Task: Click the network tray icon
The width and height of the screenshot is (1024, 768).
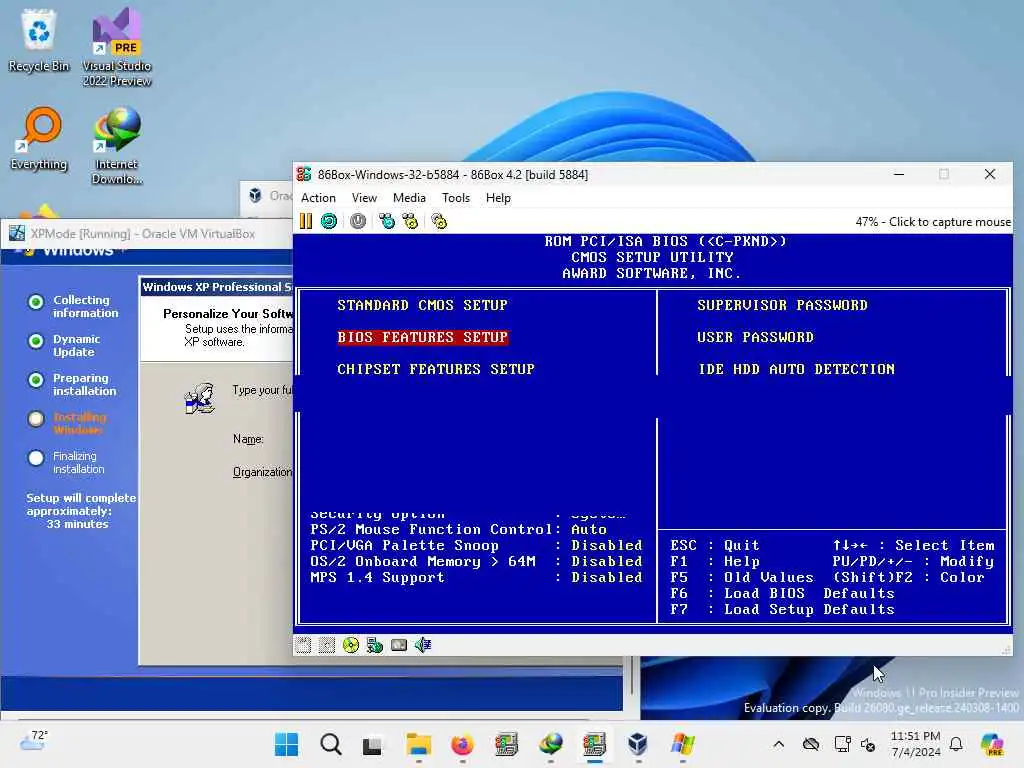Action: 842,744
